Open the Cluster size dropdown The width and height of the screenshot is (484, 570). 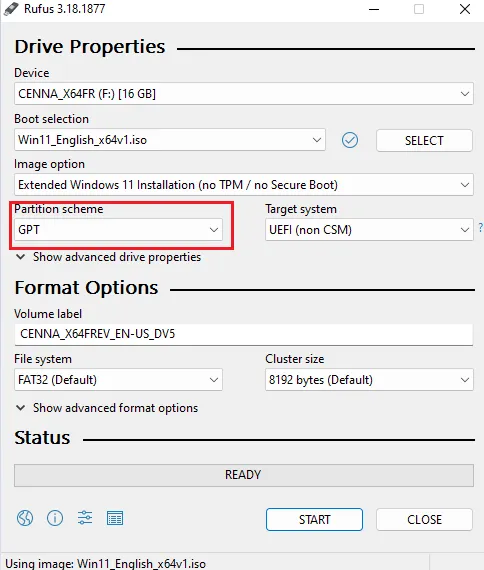click(369, 380)
